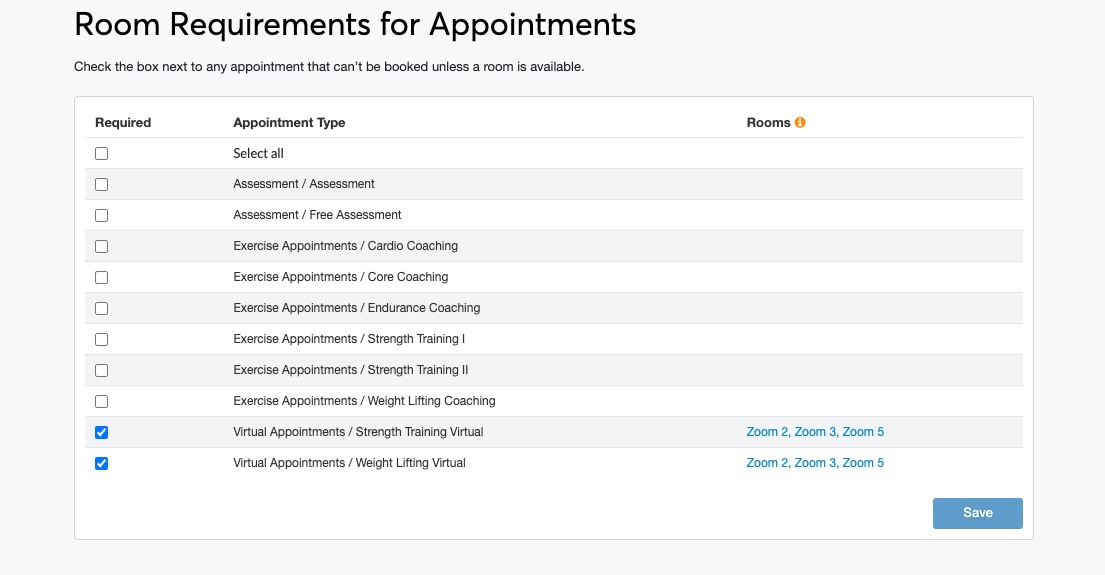The height and width of the screenshot is (575, 1105).
Task: Click the orange Rooms info icon
Action: tap(800, 123)
